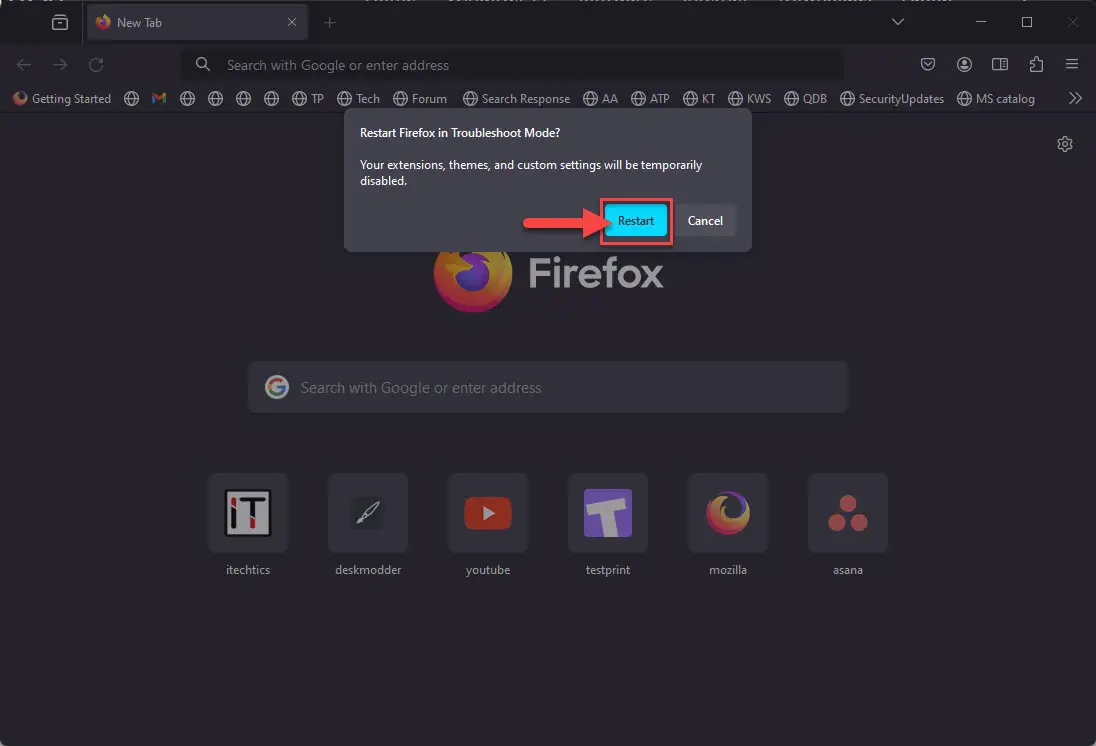Toggle the sidebar button top-left
Image resolution: width=1096 pixels, height=746 pixels.
click(x=59, y=21)
